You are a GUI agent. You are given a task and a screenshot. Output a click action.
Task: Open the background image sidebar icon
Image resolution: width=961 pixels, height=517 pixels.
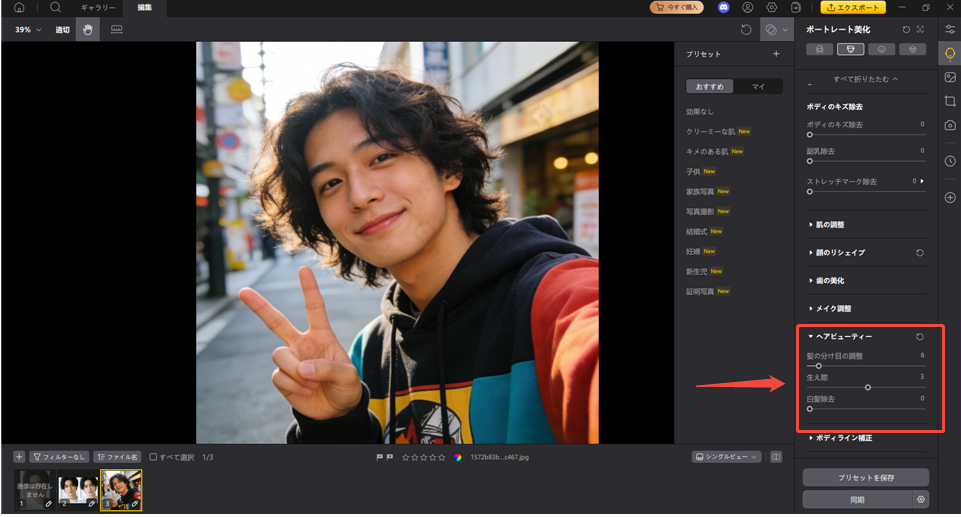950,77
